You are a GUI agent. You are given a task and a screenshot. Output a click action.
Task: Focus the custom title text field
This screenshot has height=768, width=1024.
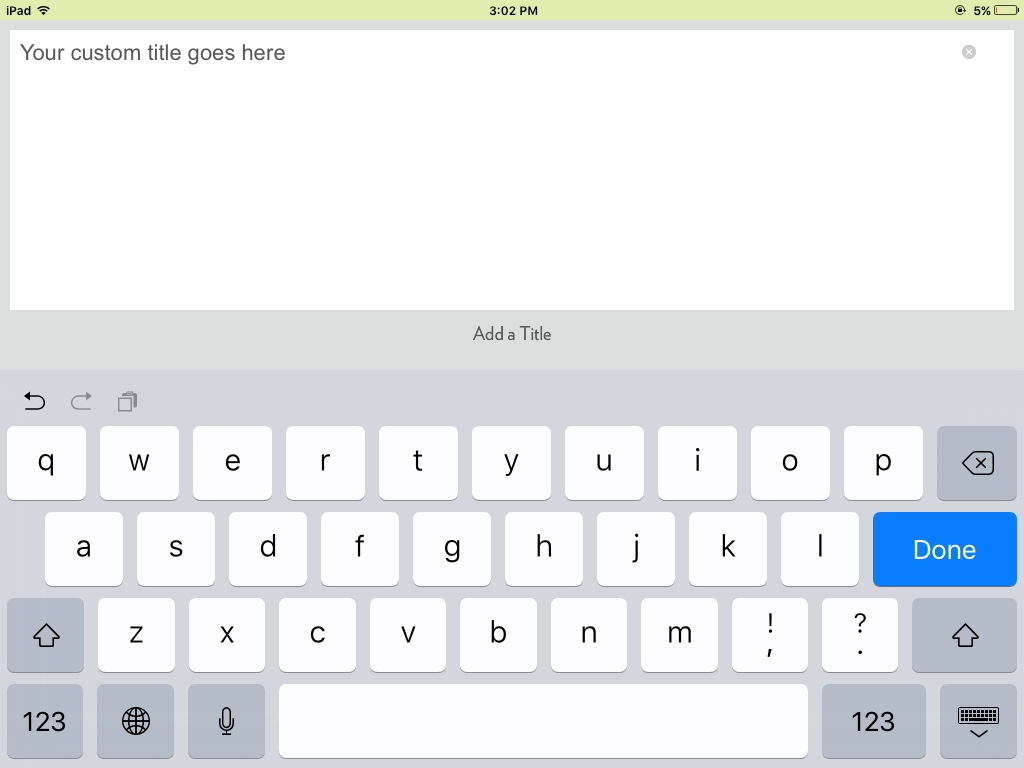click(512, 170)
